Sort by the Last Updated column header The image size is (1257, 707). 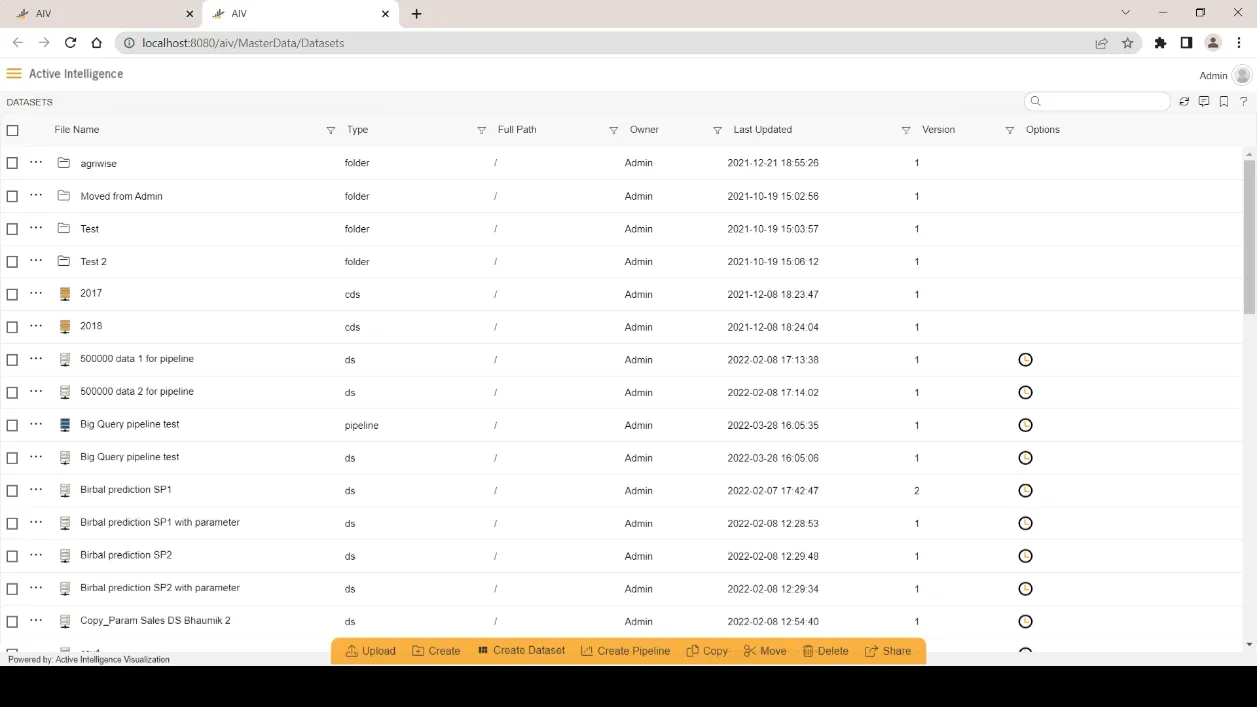(x=763, y=130)
